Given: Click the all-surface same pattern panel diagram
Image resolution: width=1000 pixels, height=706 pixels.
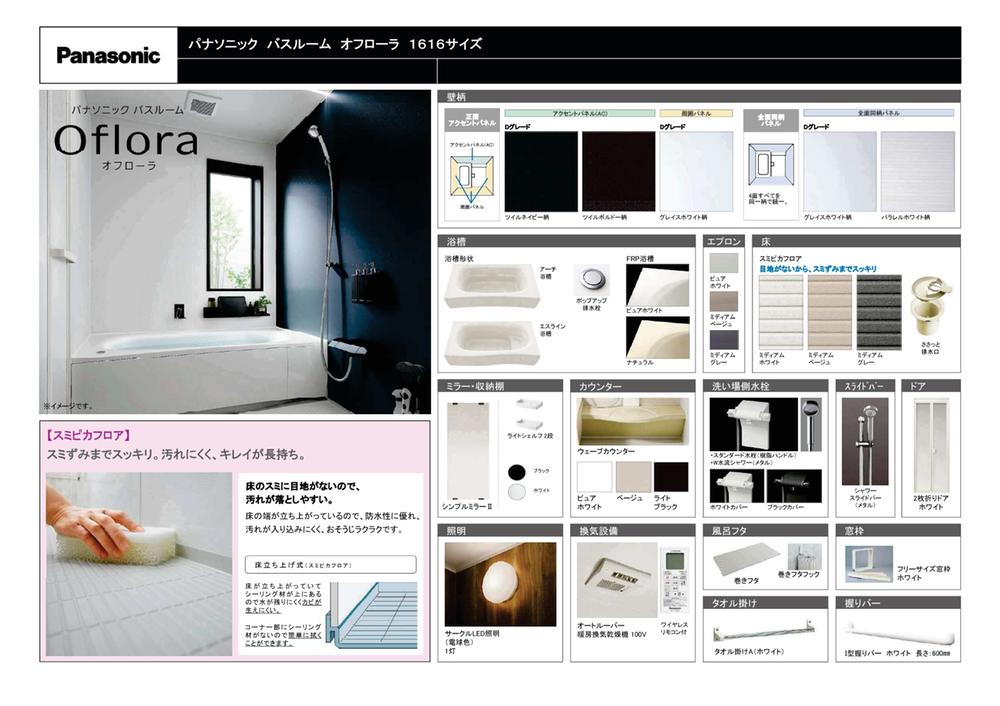Looking at the screenshot, I should (x=774, y=163).
